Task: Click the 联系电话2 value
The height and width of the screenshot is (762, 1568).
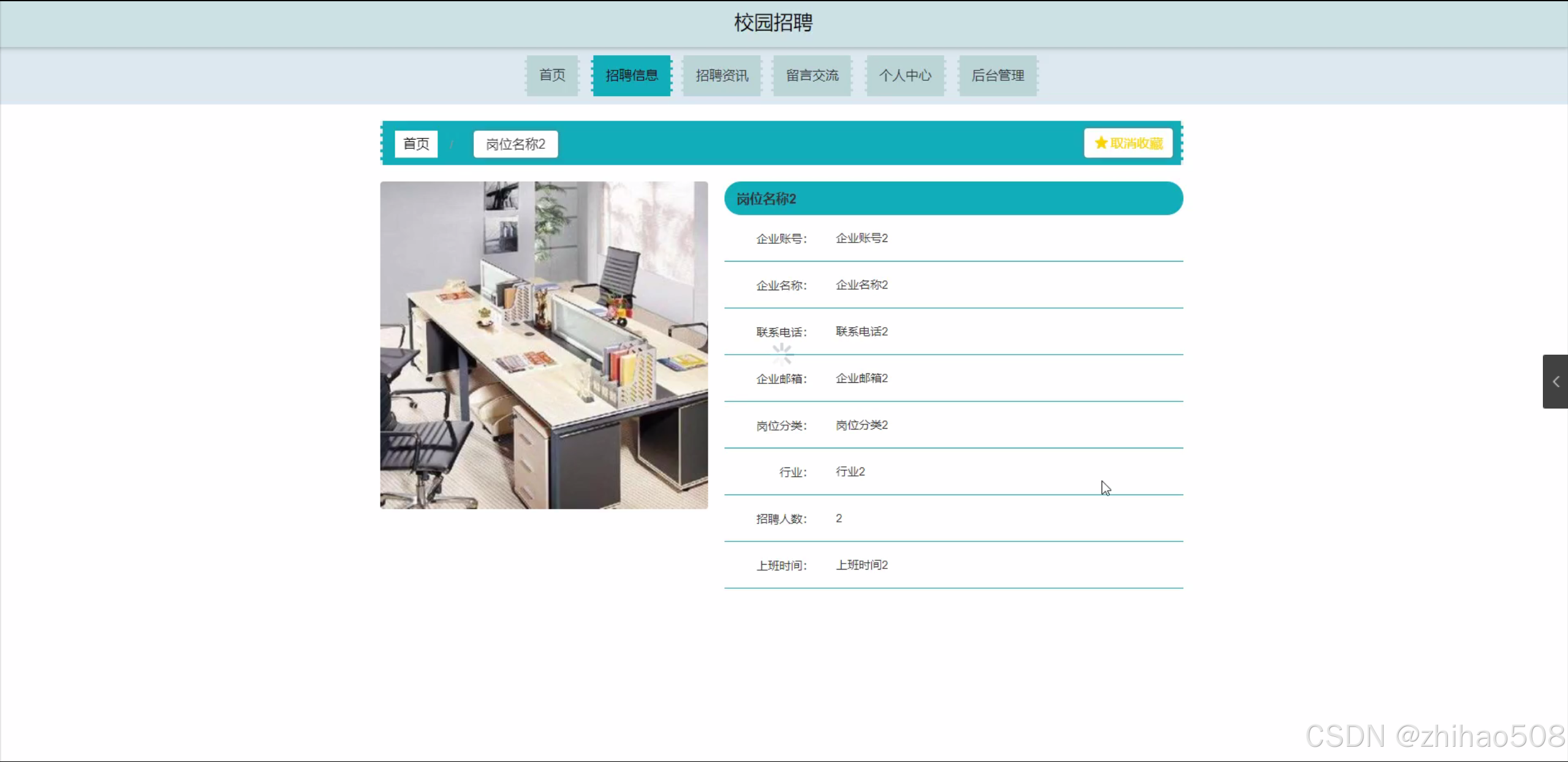Action: click(x=861, y=331)
